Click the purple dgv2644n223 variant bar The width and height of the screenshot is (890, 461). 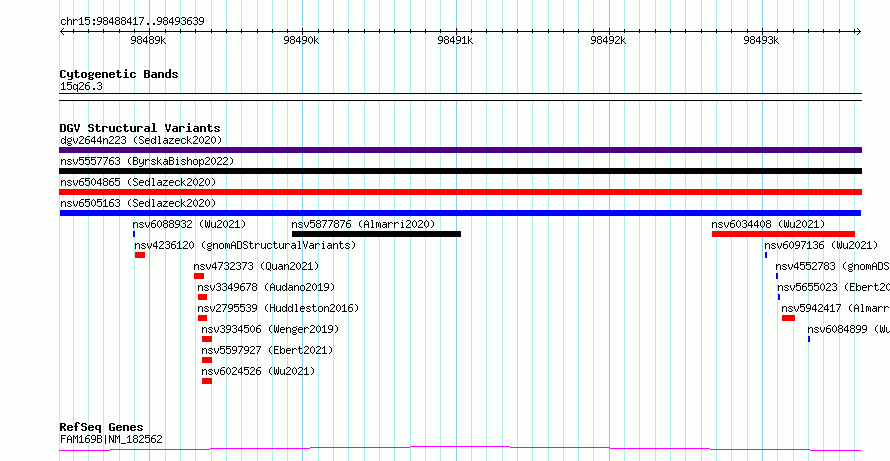click(460, 150)
